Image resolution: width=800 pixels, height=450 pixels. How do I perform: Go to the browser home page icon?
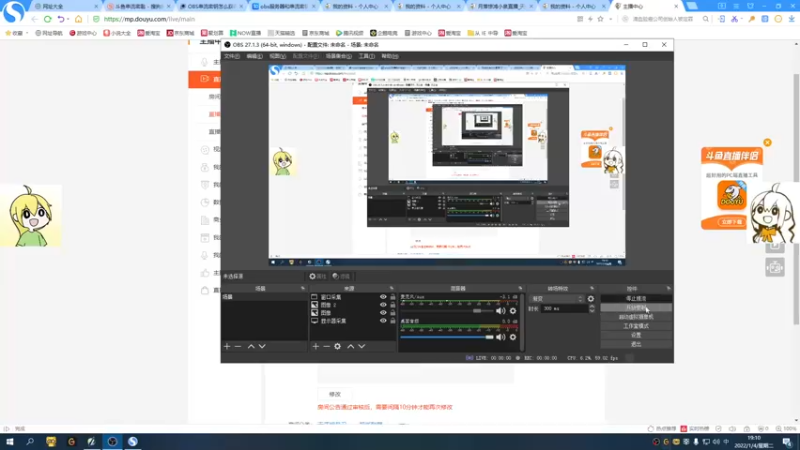pyautogui.click(x=78, y=19)
